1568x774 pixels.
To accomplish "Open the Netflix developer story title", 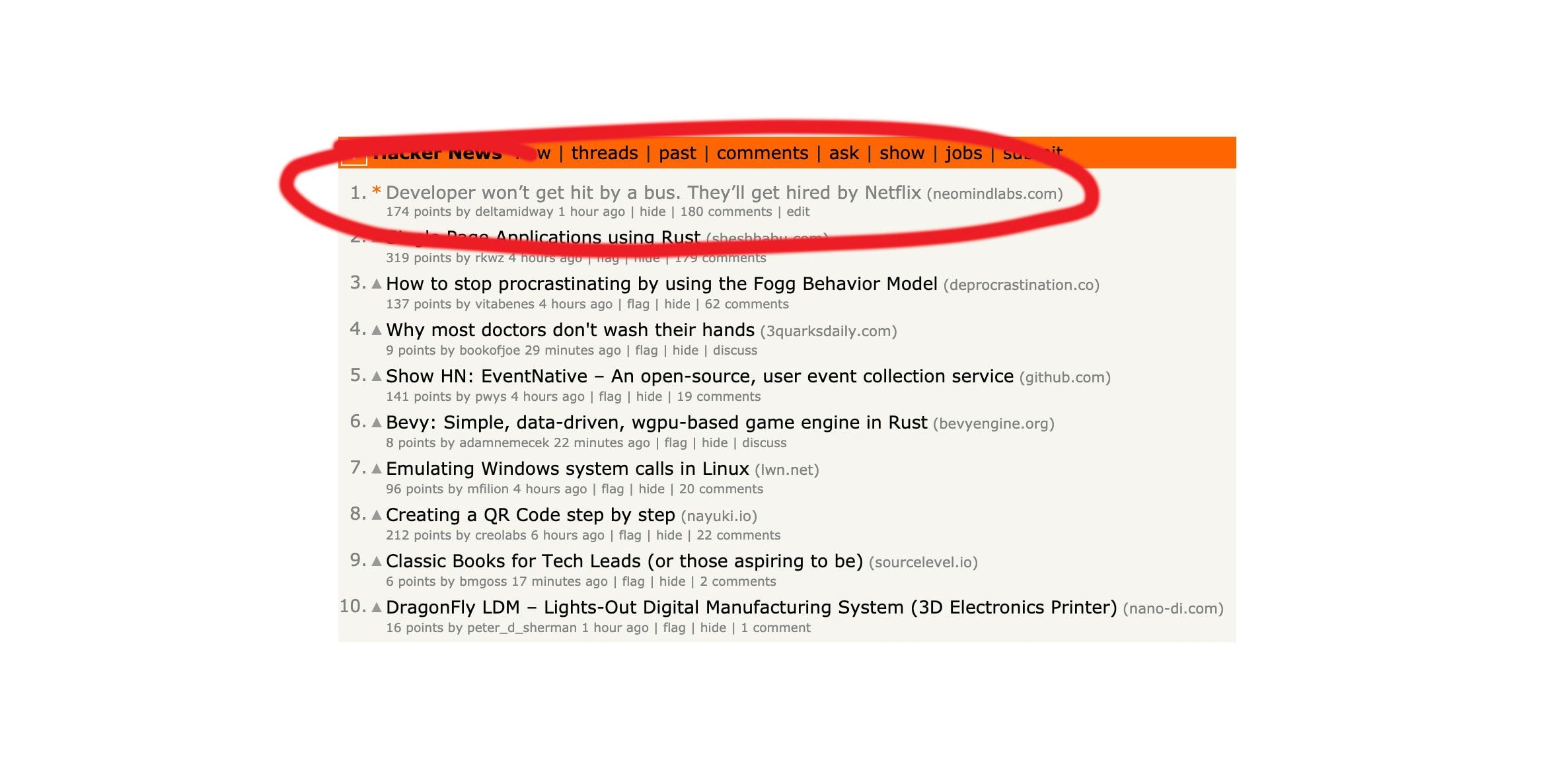I will (653, 193).
